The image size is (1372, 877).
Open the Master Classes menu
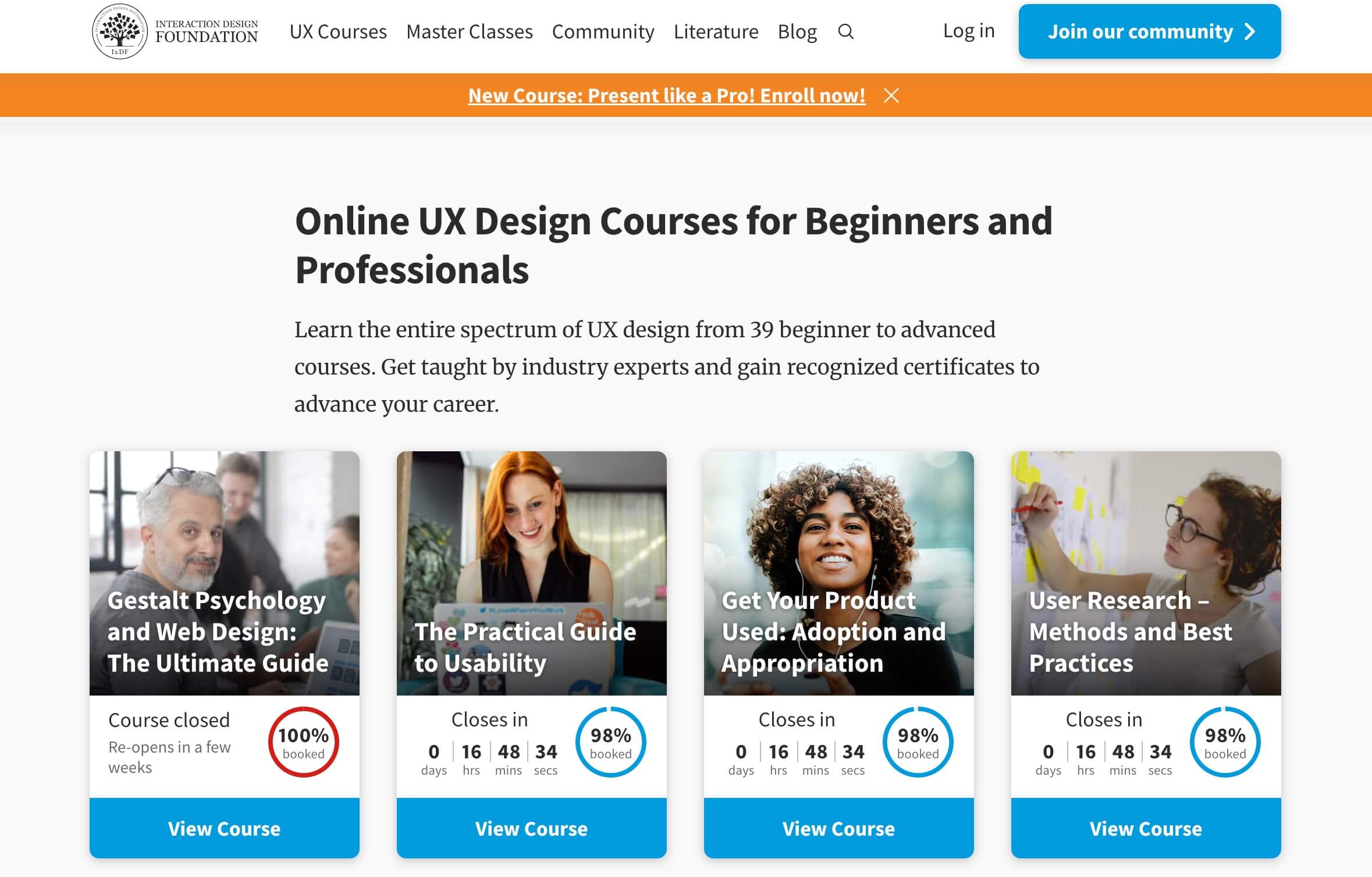(470, 31)
